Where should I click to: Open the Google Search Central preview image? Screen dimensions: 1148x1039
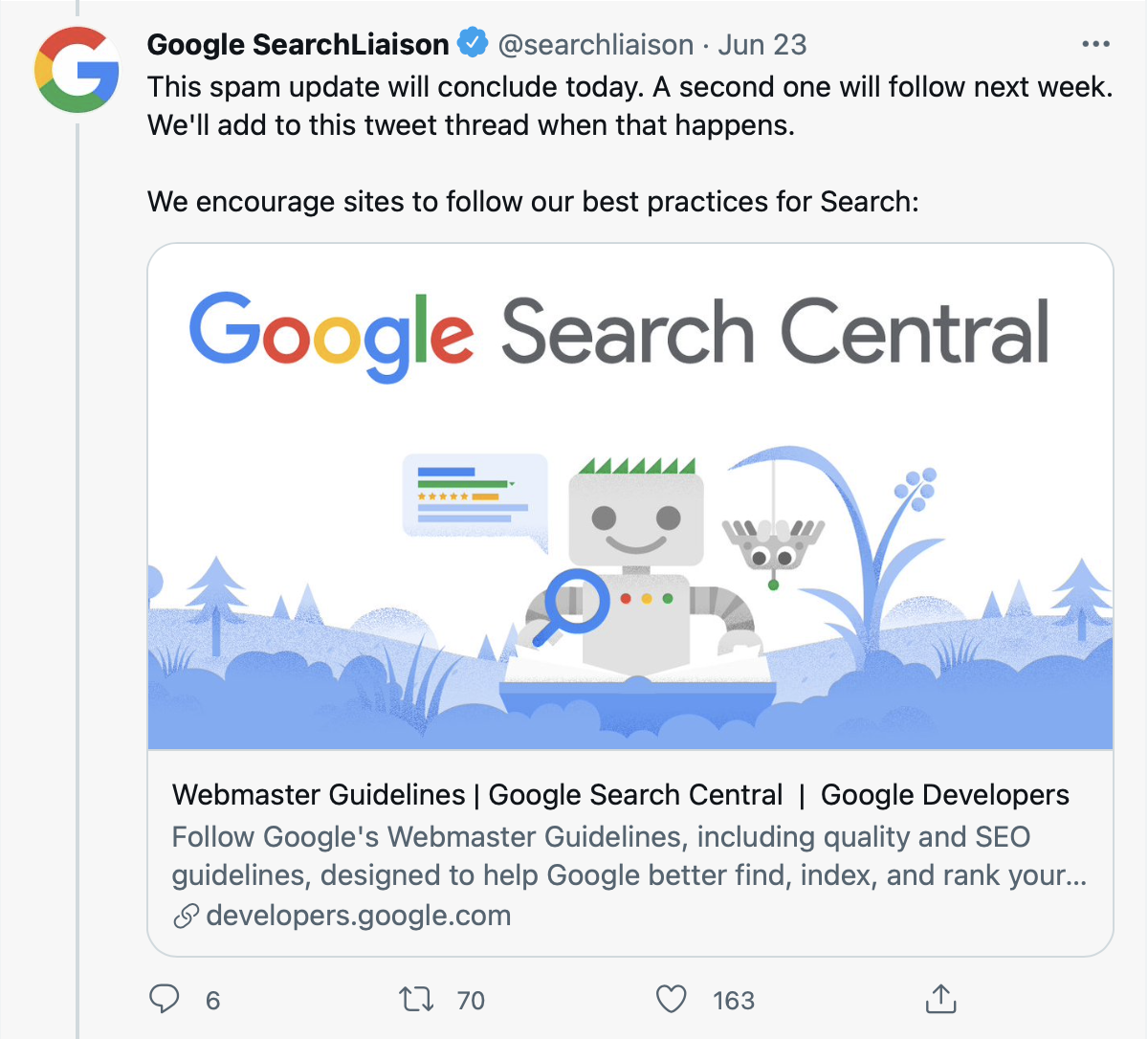coord(630,497)
